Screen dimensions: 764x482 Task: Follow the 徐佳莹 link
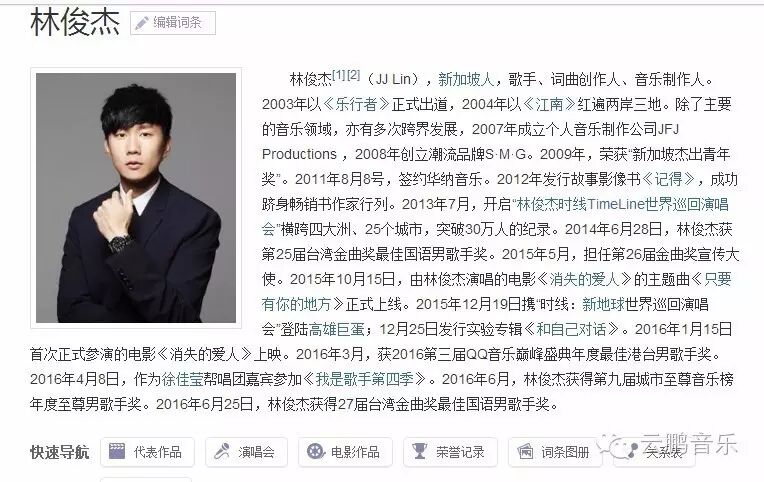tap(182, 379)
